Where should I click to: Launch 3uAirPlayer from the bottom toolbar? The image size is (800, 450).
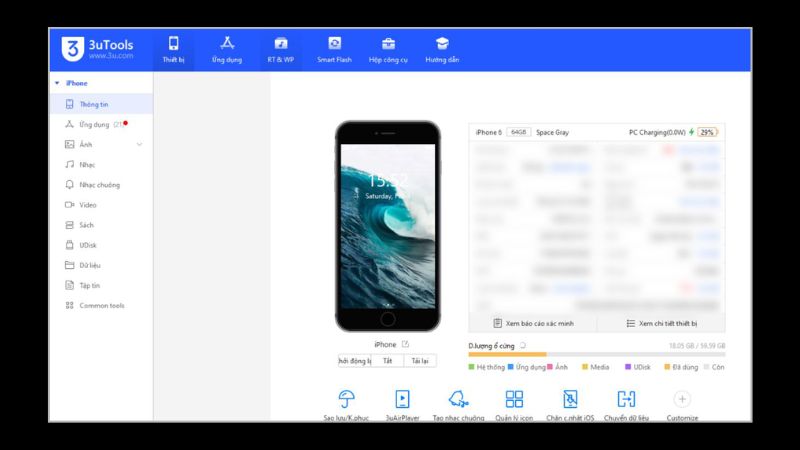tap(402, 399)
